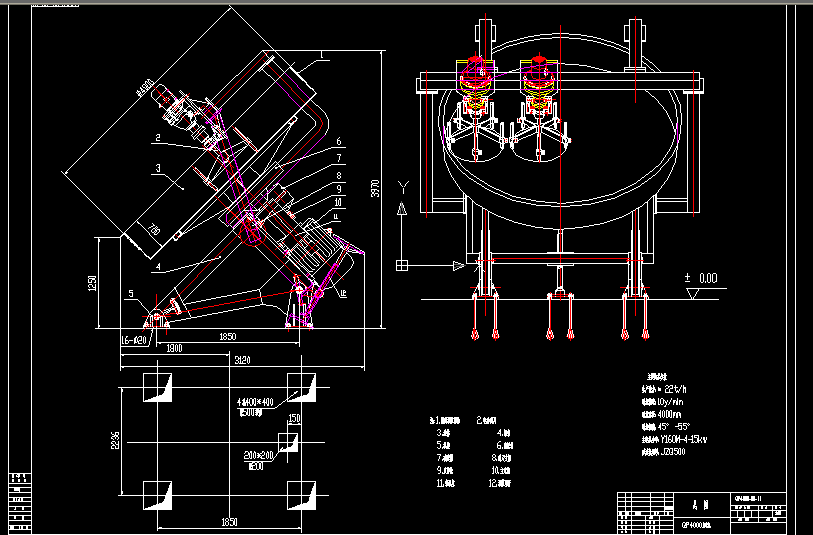Click the UCS origin square marker

[x=402, y=265]
